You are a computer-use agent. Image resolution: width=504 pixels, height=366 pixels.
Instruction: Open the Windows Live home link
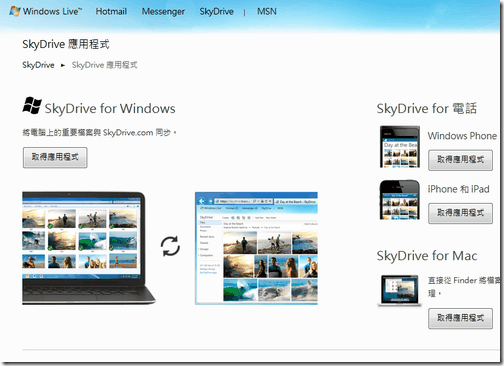[x=52, y=11]
